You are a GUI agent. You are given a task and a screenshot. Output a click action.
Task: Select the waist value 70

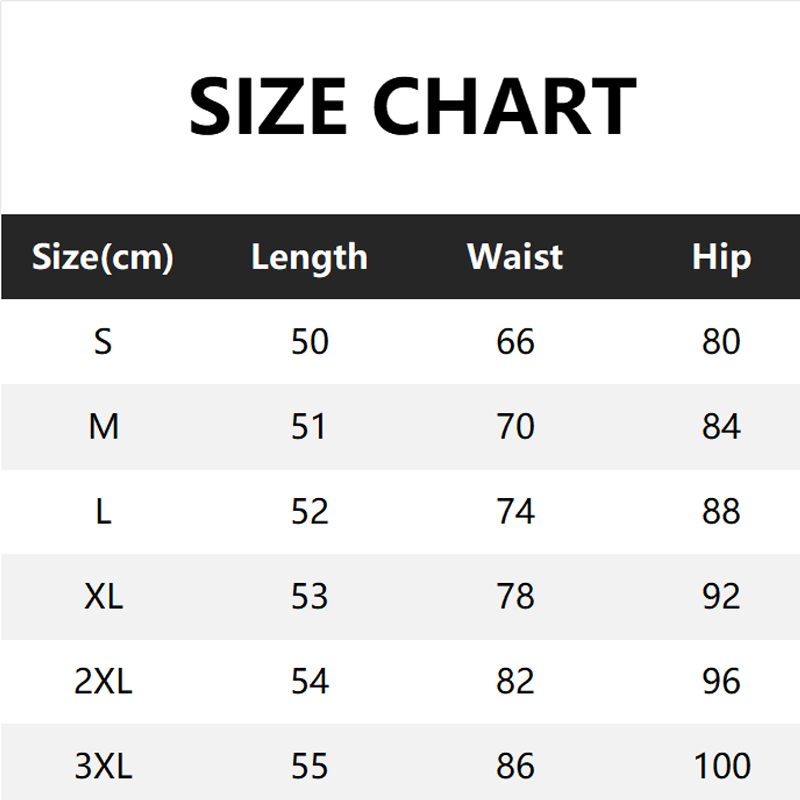click(x=515, y=427)
